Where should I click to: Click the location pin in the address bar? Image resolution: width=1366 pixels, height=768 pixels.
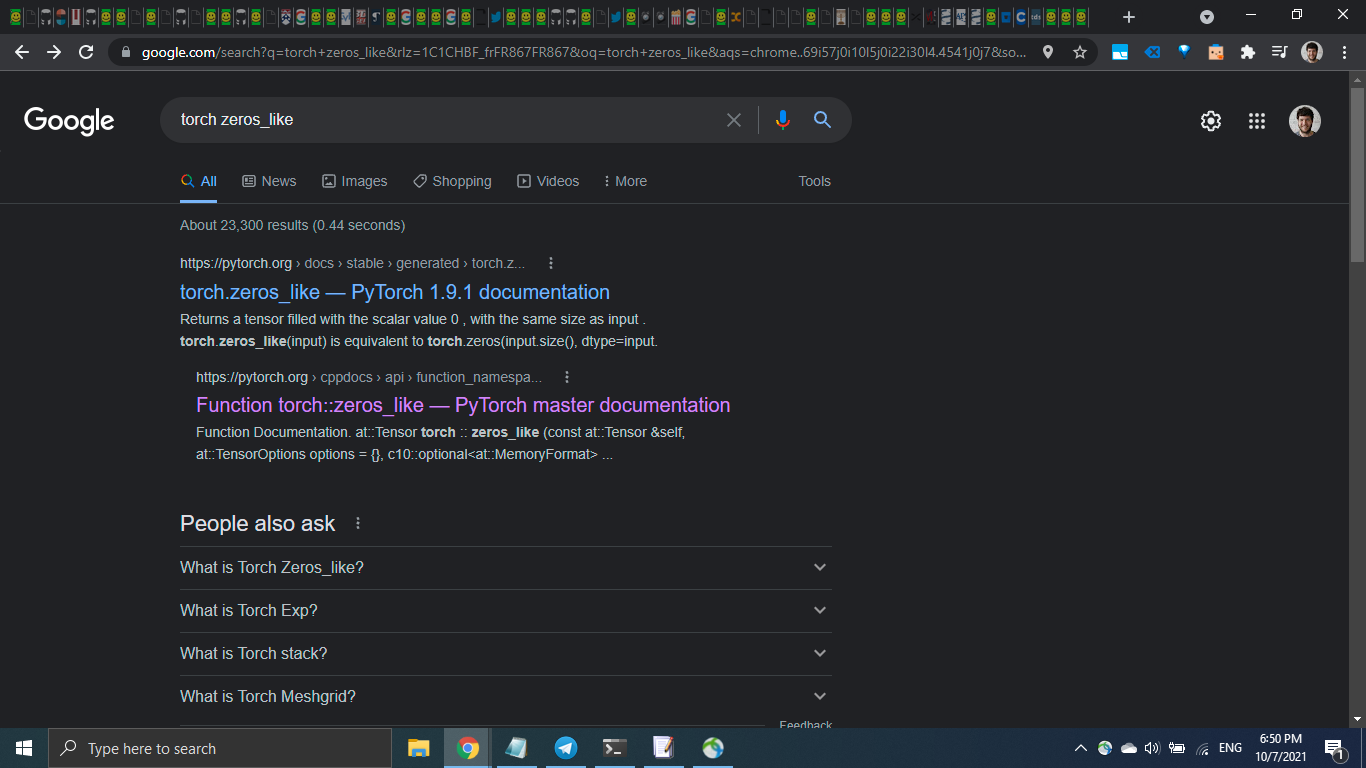coord(1048,52)
